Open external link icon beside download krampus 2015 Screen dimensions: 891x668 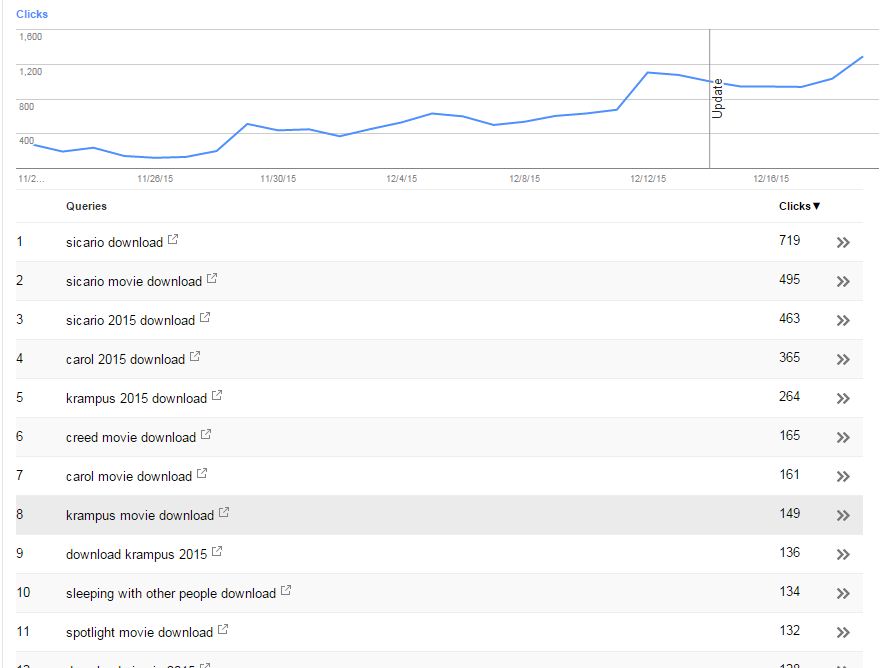pyautogui.click(x=217, y=552)
